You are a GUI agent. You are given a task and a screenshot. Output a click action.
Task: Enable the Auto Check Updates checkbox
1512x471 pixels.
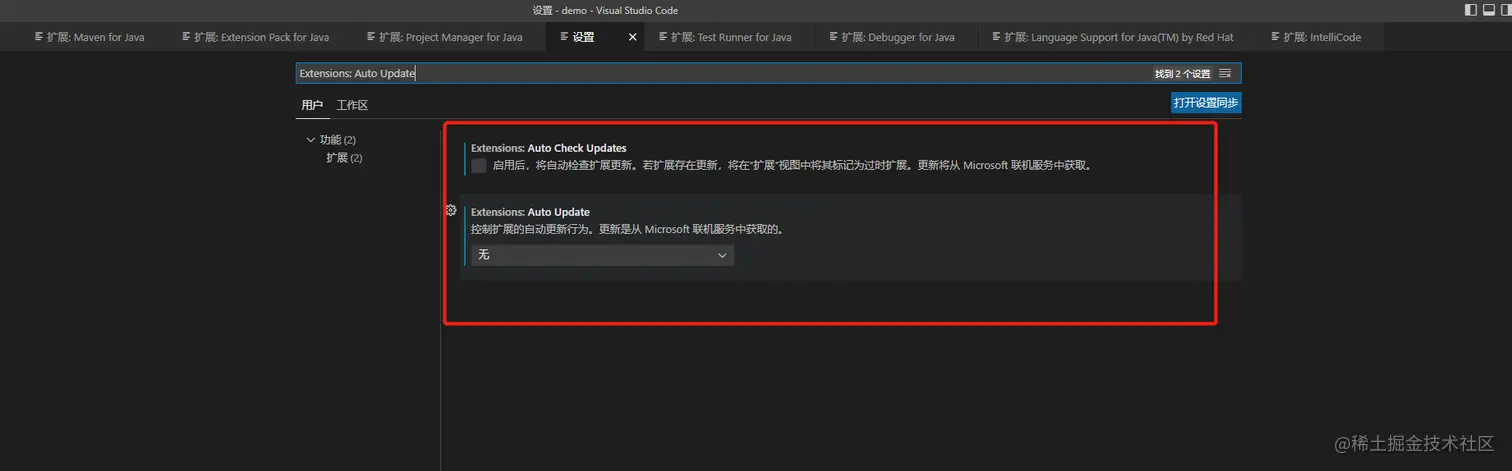[479, 166]
